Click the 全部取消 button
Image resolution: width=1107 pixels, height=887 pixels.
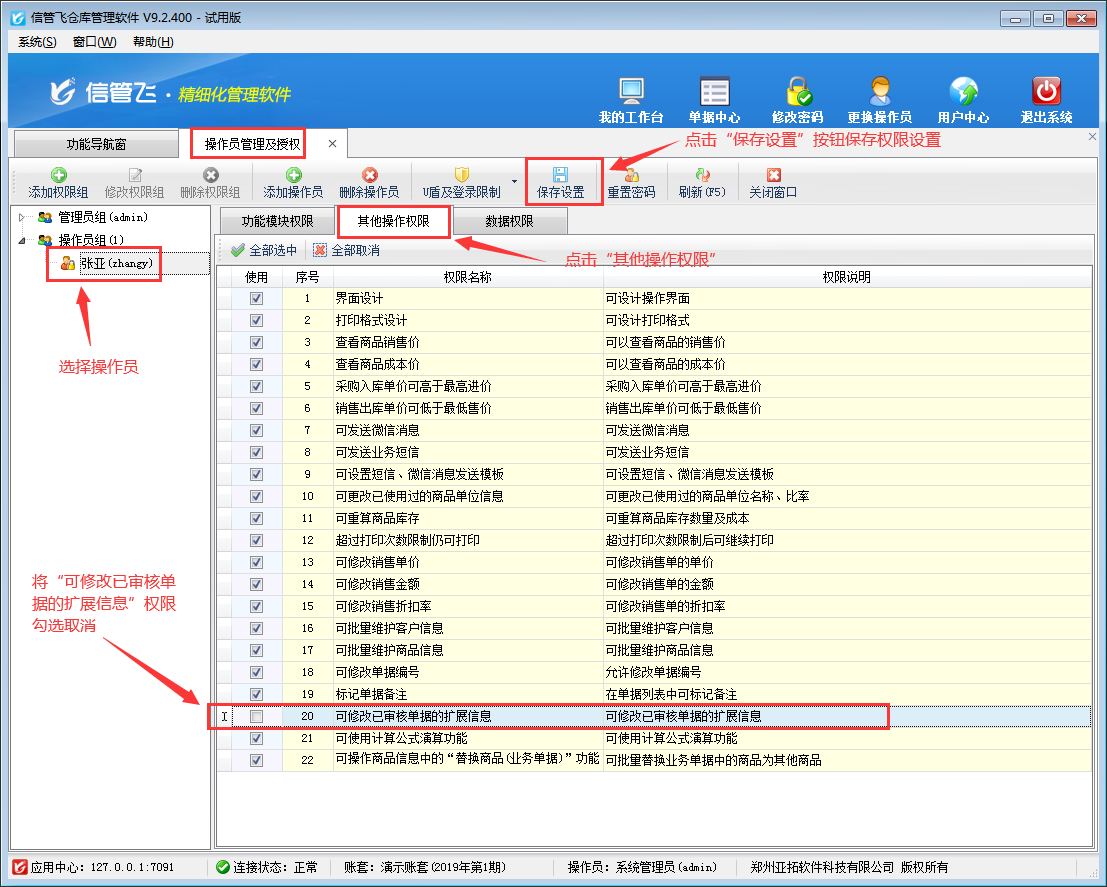pos(346,250)
